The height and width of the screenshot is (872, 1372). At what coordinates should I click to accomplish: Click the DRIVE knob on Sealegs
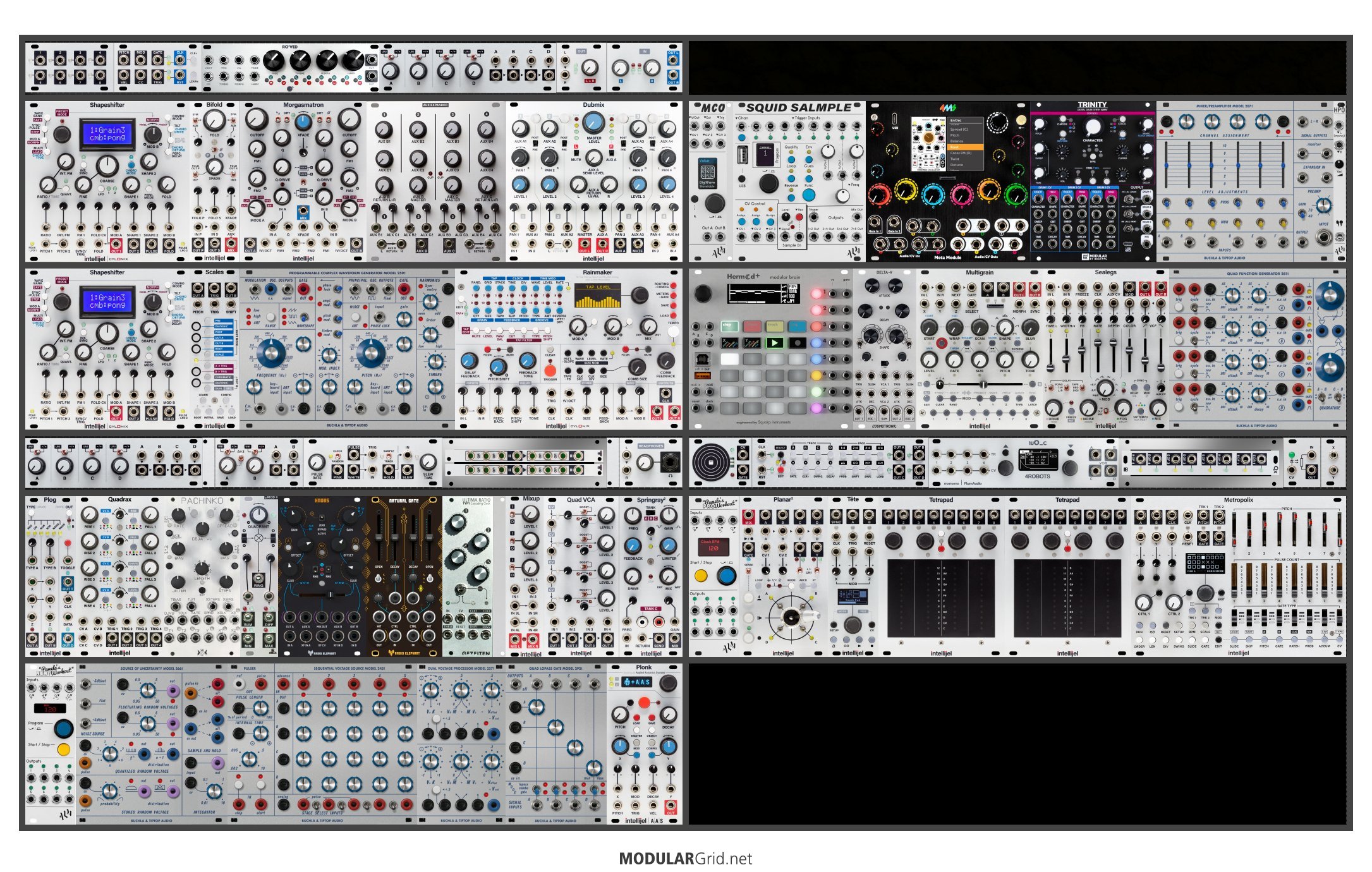pyautogui.click(x=1053, y=408)
